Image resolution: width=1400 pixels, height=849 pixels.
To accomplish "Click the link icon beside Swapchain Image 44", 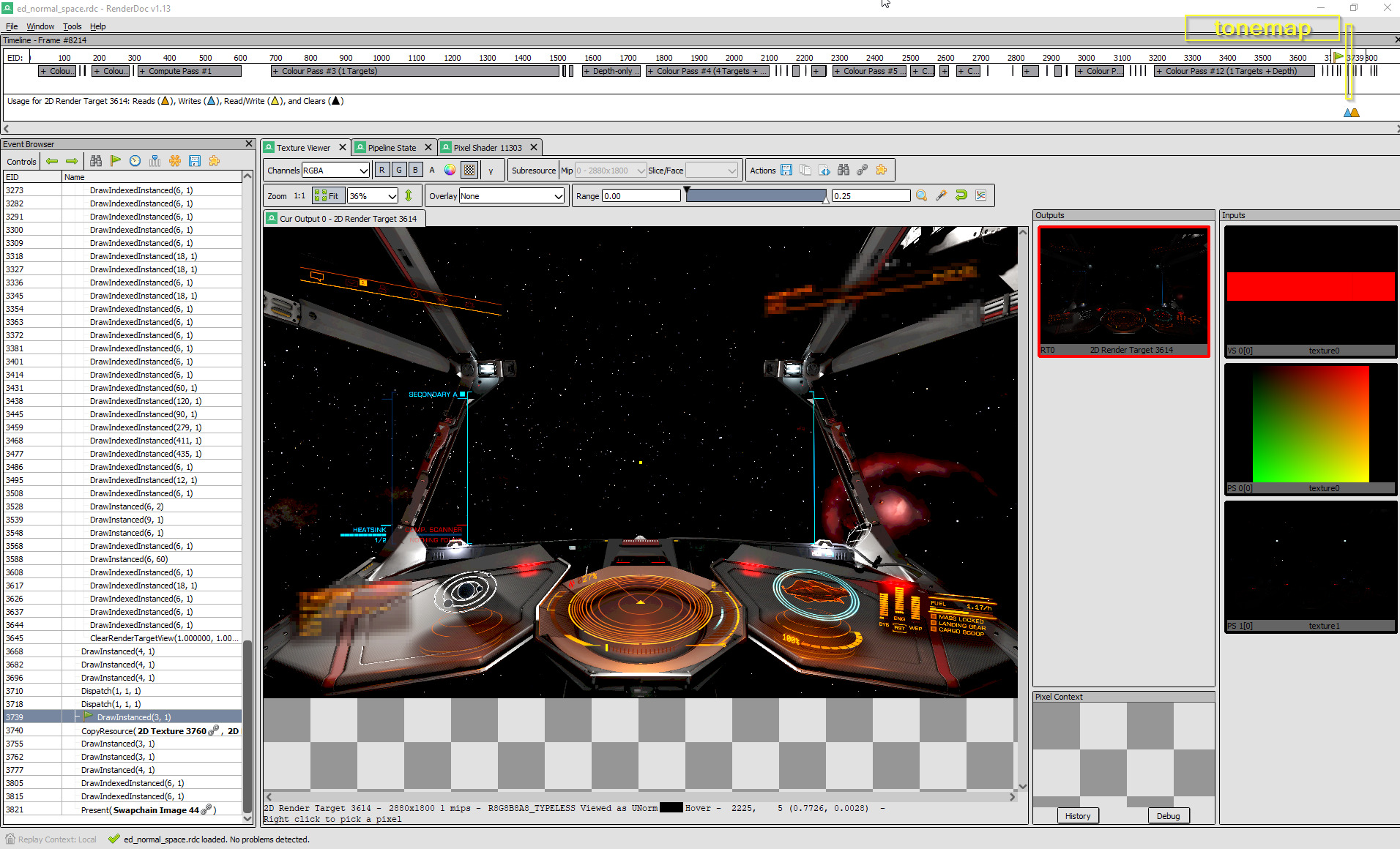I will [206, 809].
